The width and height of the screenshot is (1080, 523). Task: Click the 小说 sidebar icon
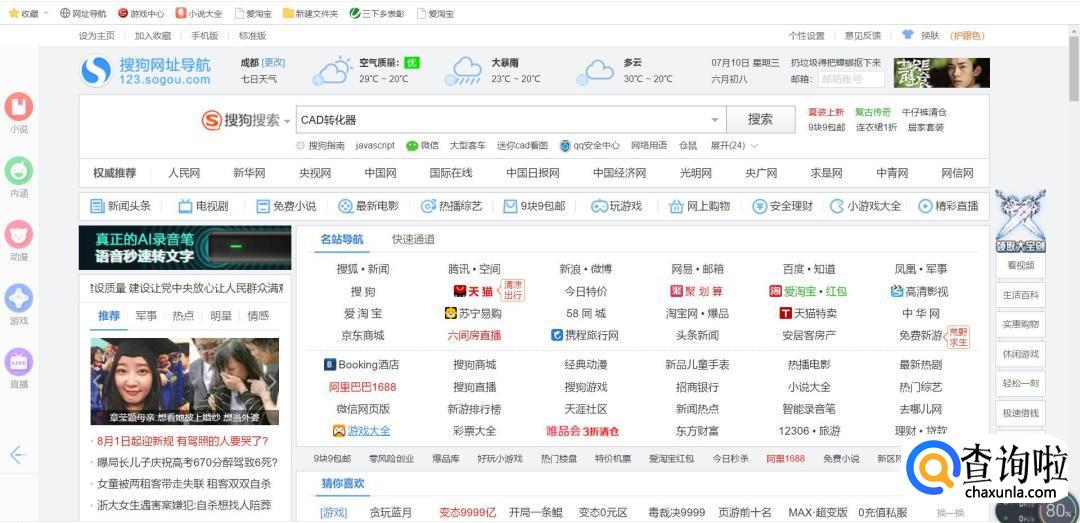[x=19, y=108]
